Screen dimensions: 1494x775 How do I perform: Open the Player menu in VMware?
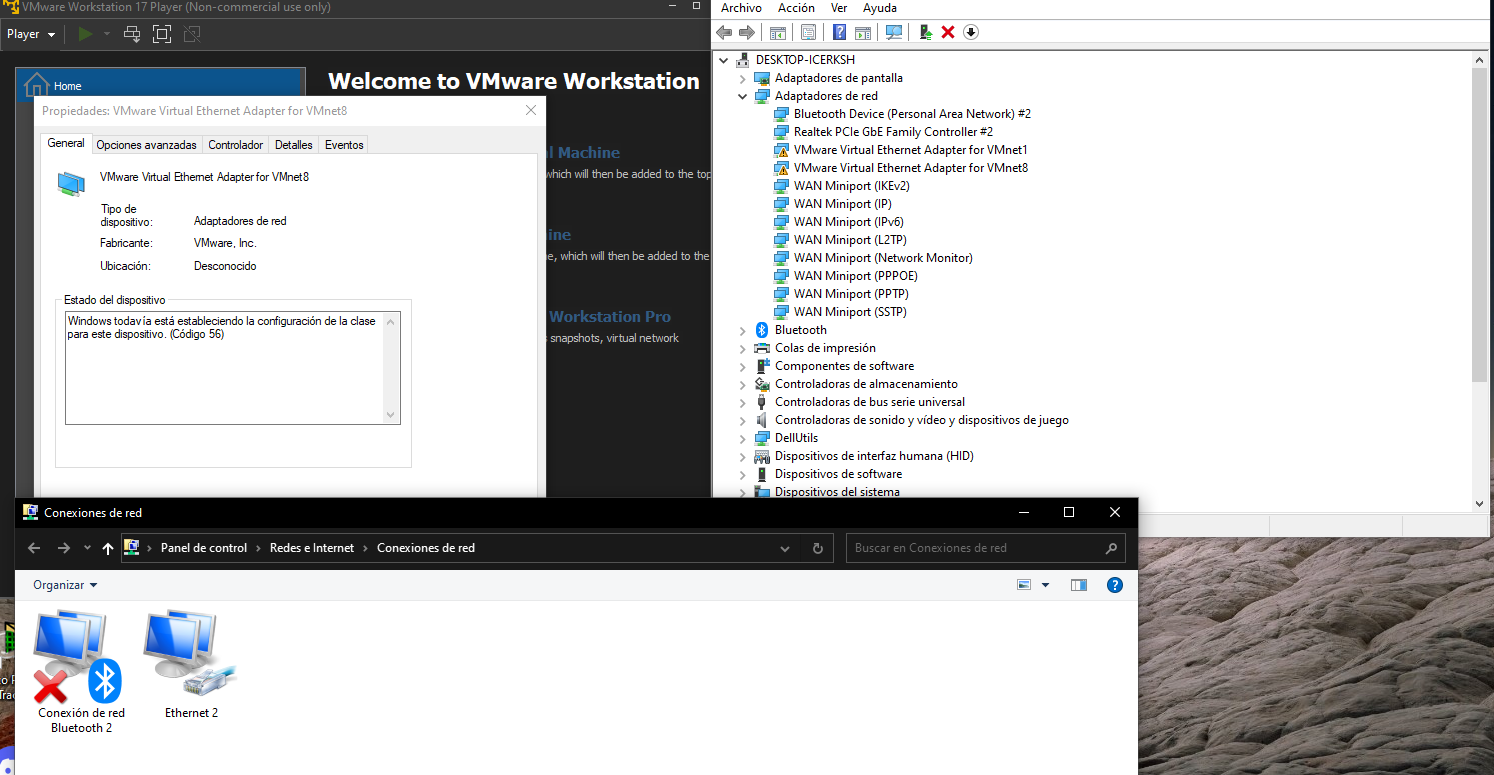(31, 34)
